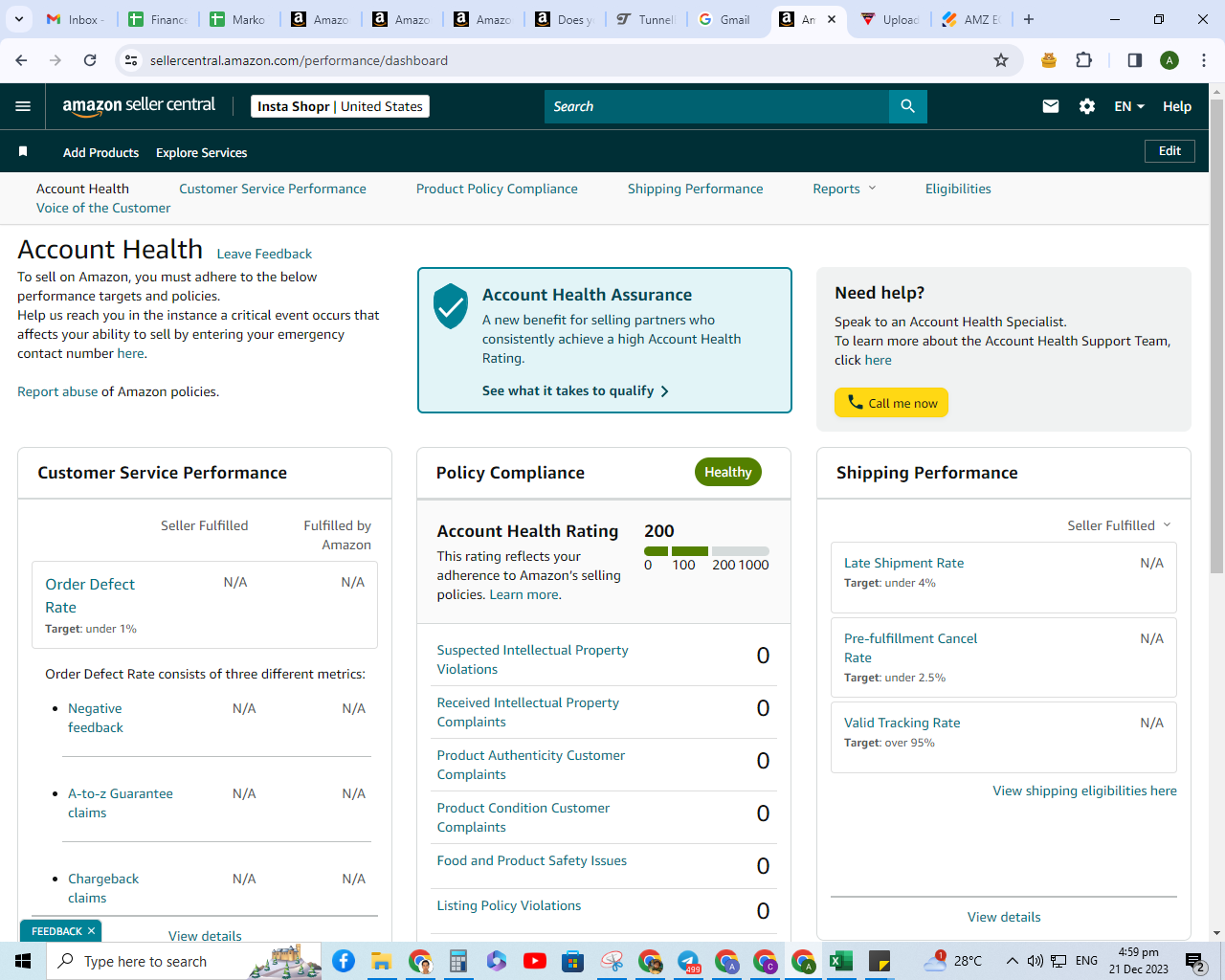Click the Seller Central search field
Image resolution: width=1225 pixels, height=980 pixels.
click(x=717, y=106)
